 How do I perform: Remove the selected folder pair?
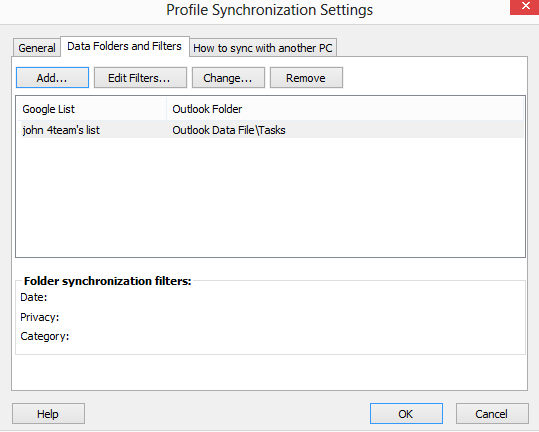(x=306, y=78)
